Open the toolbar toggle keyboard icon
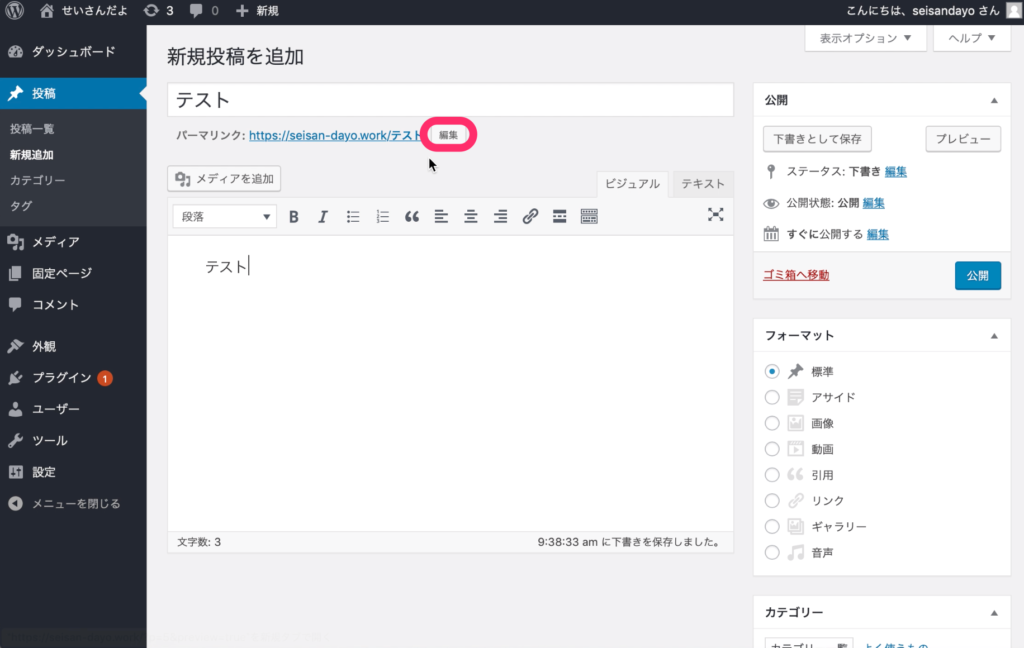 click(x=589, y=216)
